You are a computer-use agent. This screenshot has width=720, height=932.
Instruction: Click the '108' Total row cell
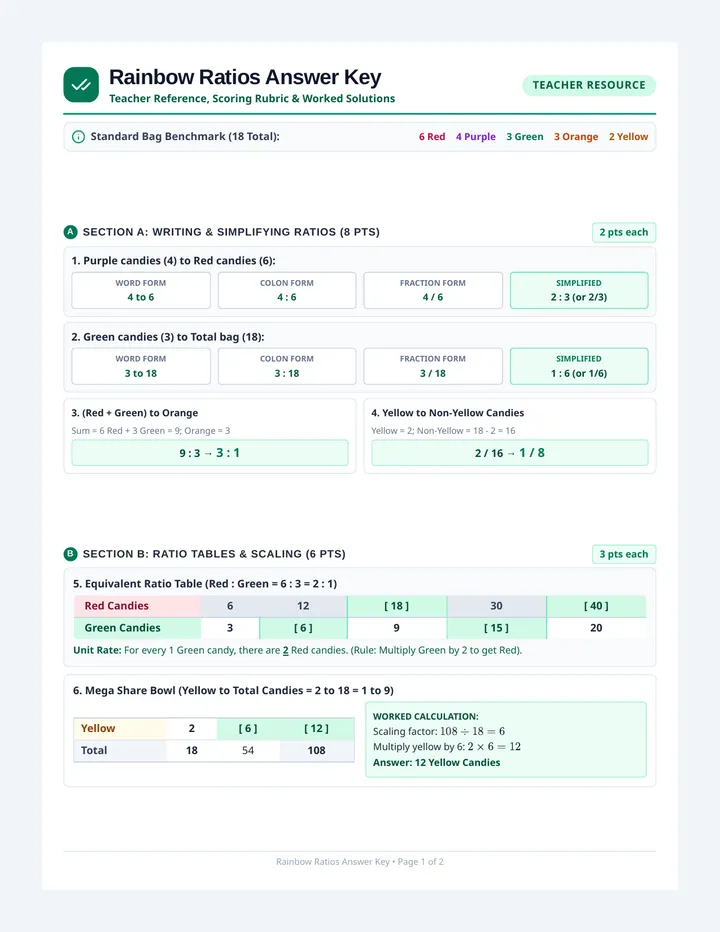[316, 751]
